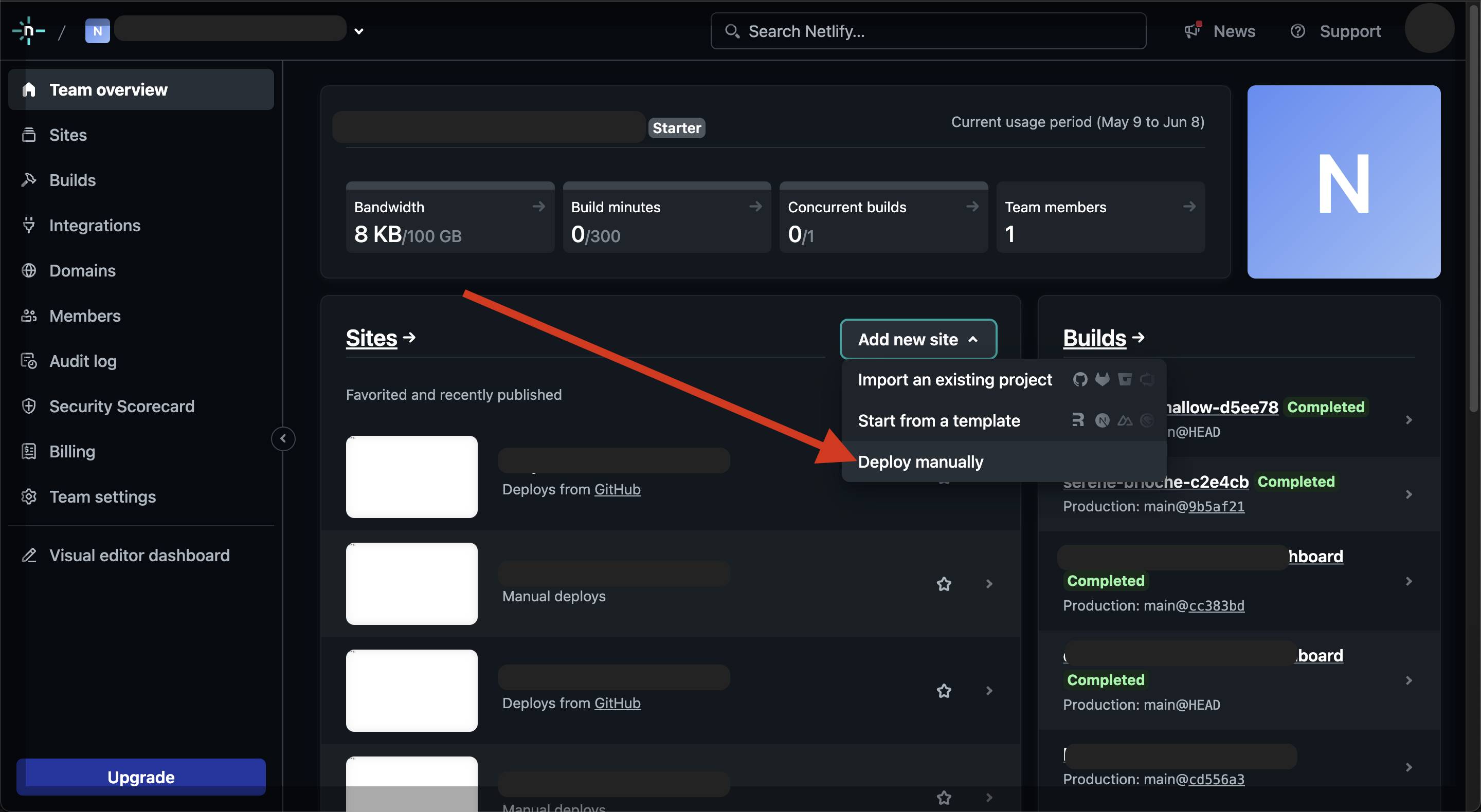1481x812 pixels.
Task: Click the Next.js icon in template menu item
Action: (1102, 421)
